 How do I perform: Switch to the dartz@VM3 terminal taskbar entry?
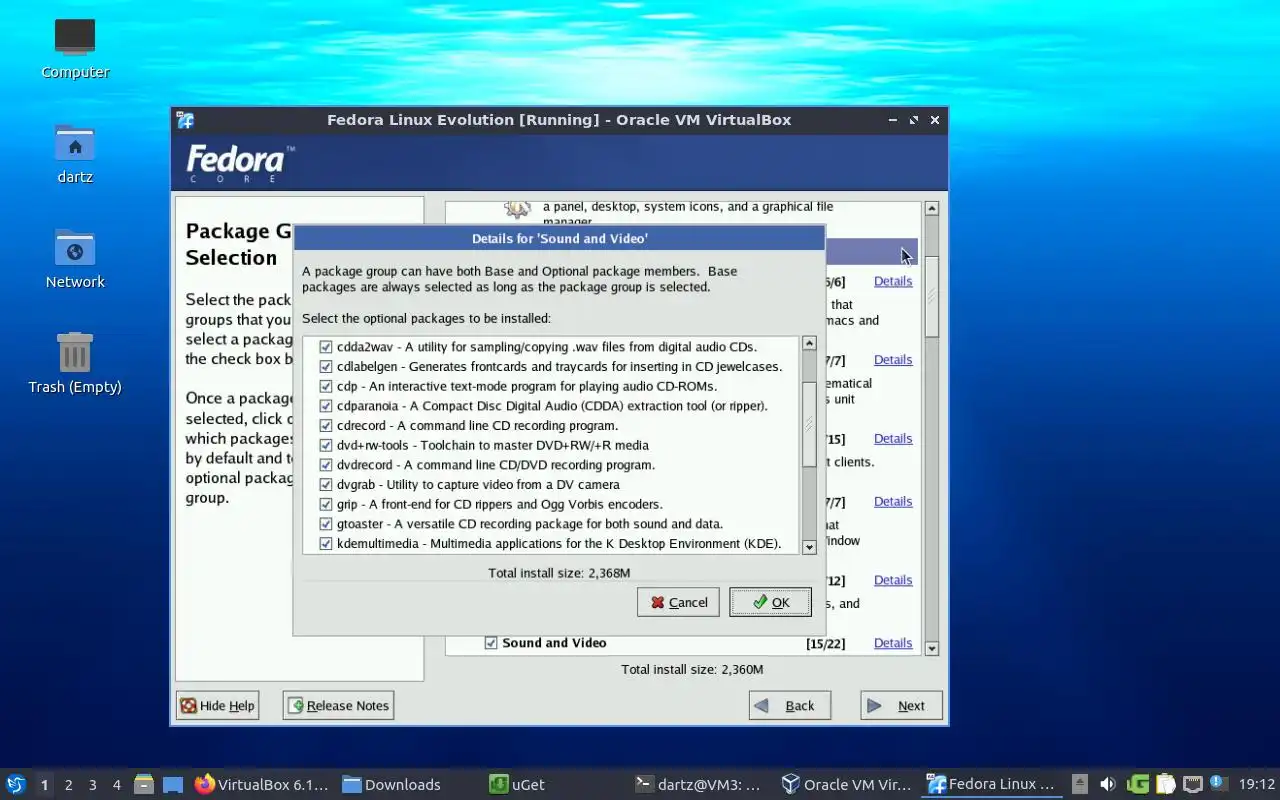[698, 784]
